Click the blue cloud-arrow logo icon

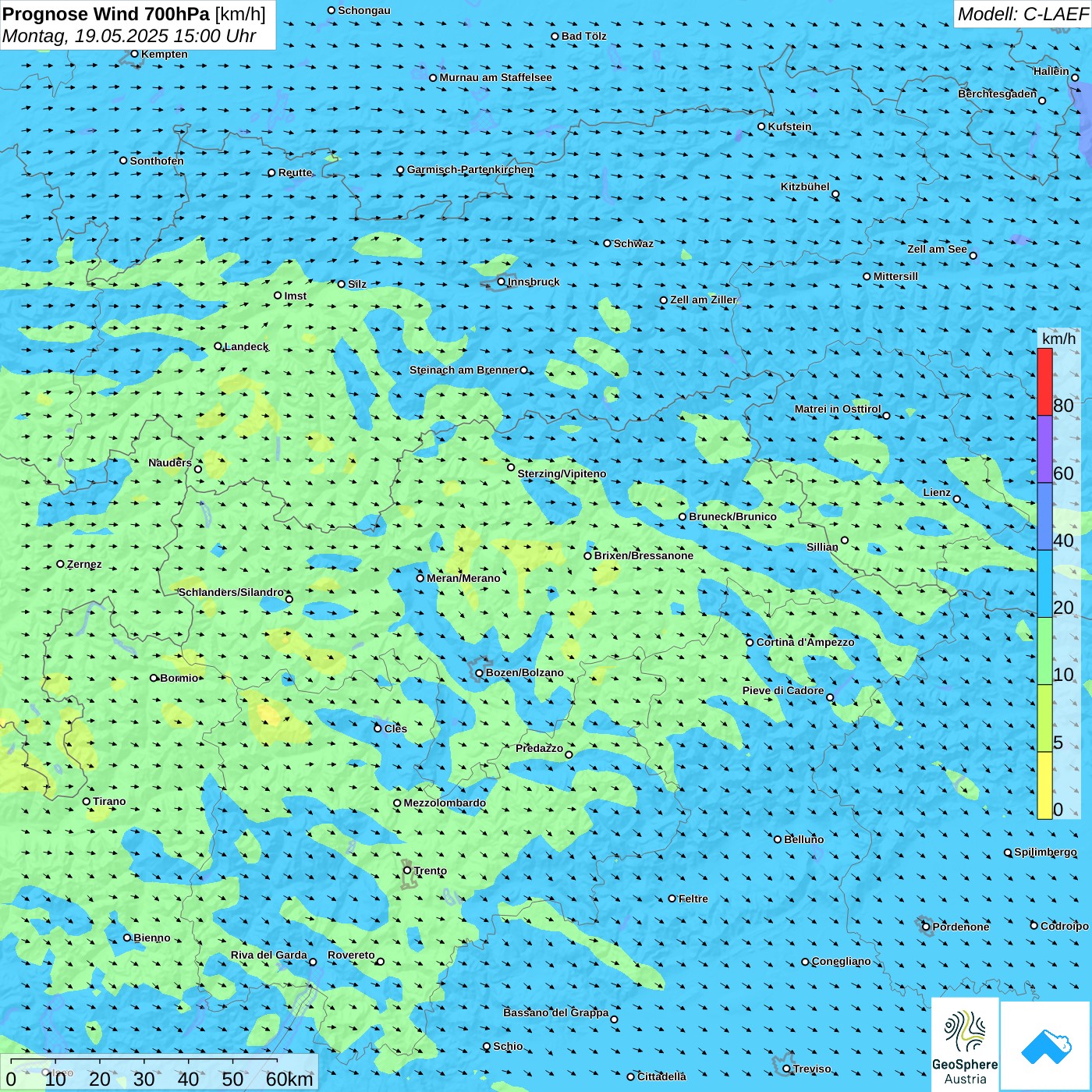1046,1046
